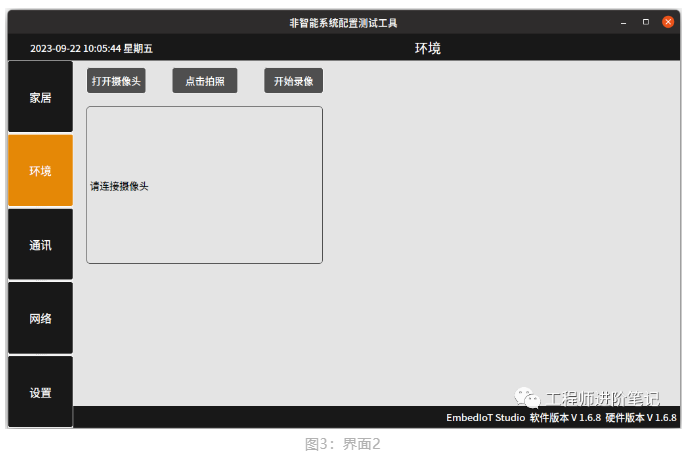The height and width of the screenshot is (456, 691).
Task: Maximize the configuration tool window
Action: 646,22
